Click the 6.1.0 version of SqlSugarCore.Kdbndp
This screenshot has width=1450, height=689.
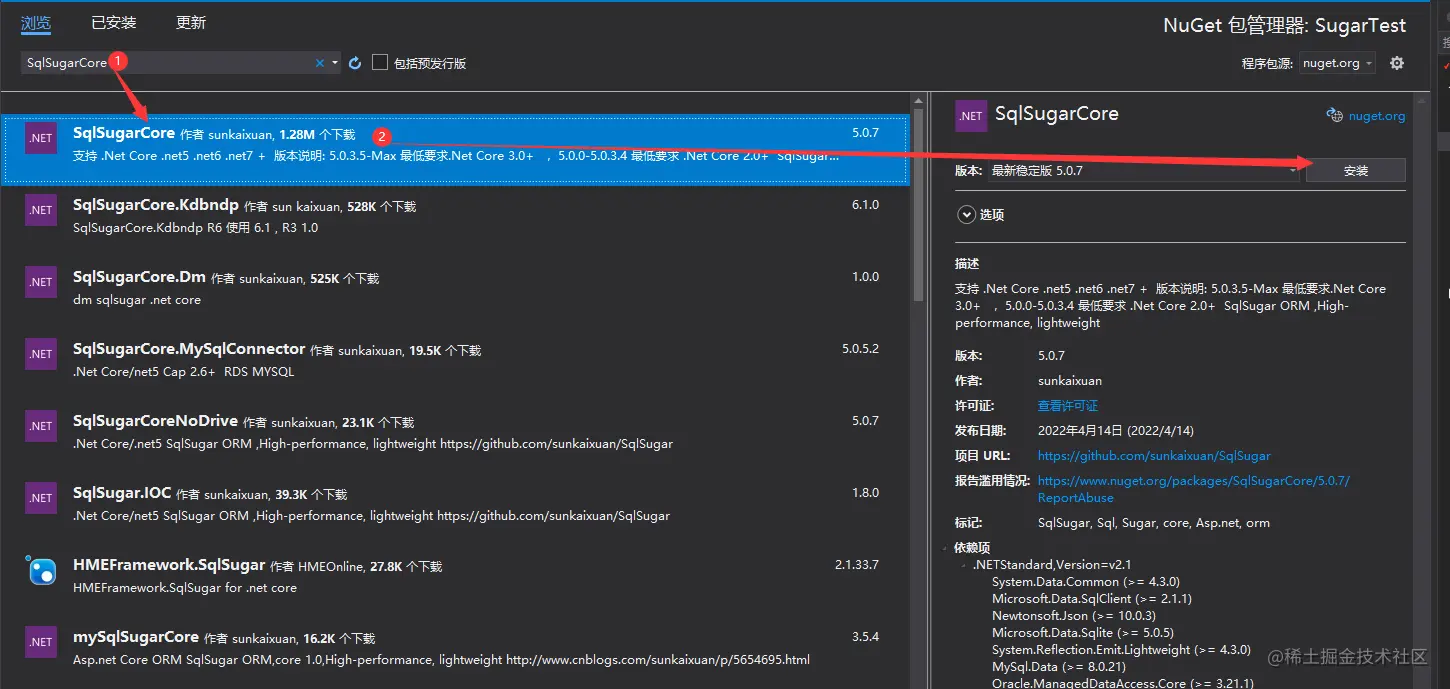click(x=865, y=205)
